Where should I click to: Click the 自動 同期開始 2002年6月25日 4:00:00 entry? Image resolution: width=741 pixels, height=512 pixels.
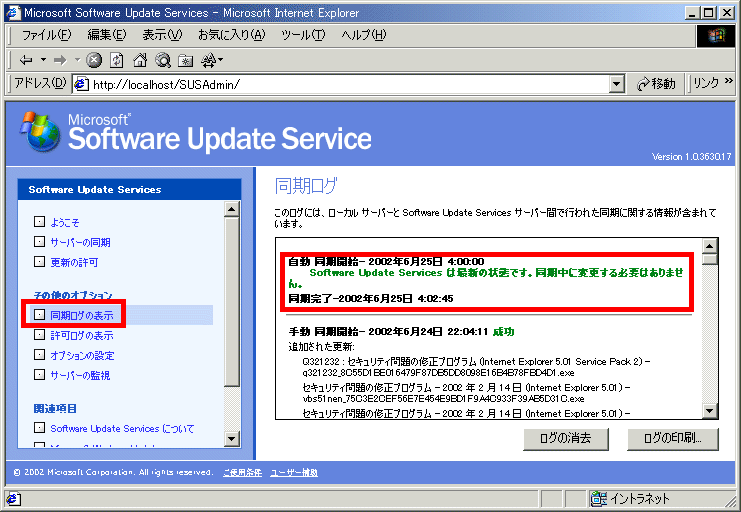386,261
